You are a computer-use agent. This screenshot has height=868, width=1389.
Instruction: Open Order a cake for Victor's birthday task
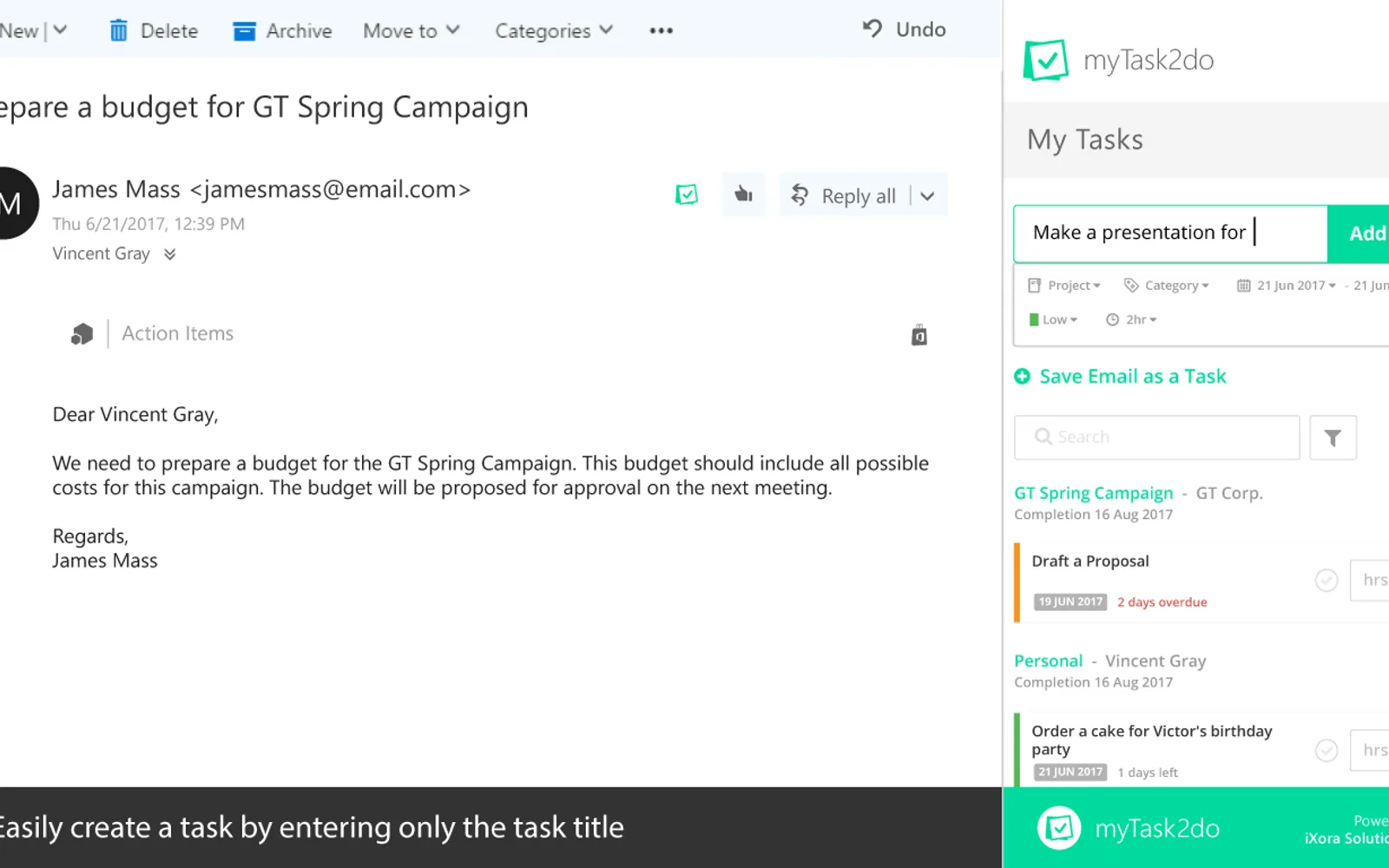(x=1152, y=740)
